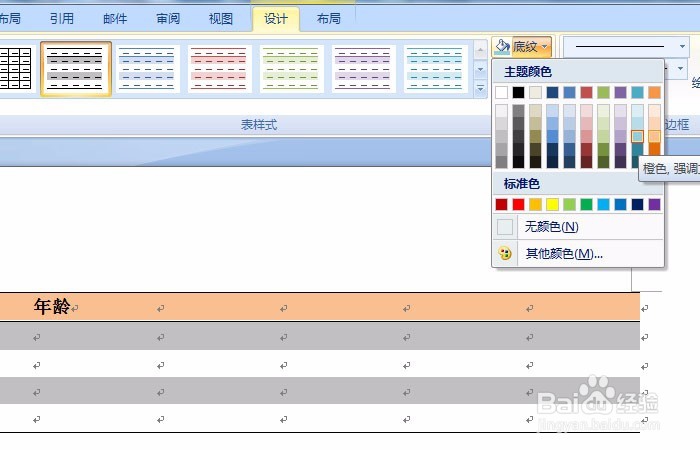Open 其他颜色(M)... more colors dialog
700x450 pixels.
(x=578, y=254)
